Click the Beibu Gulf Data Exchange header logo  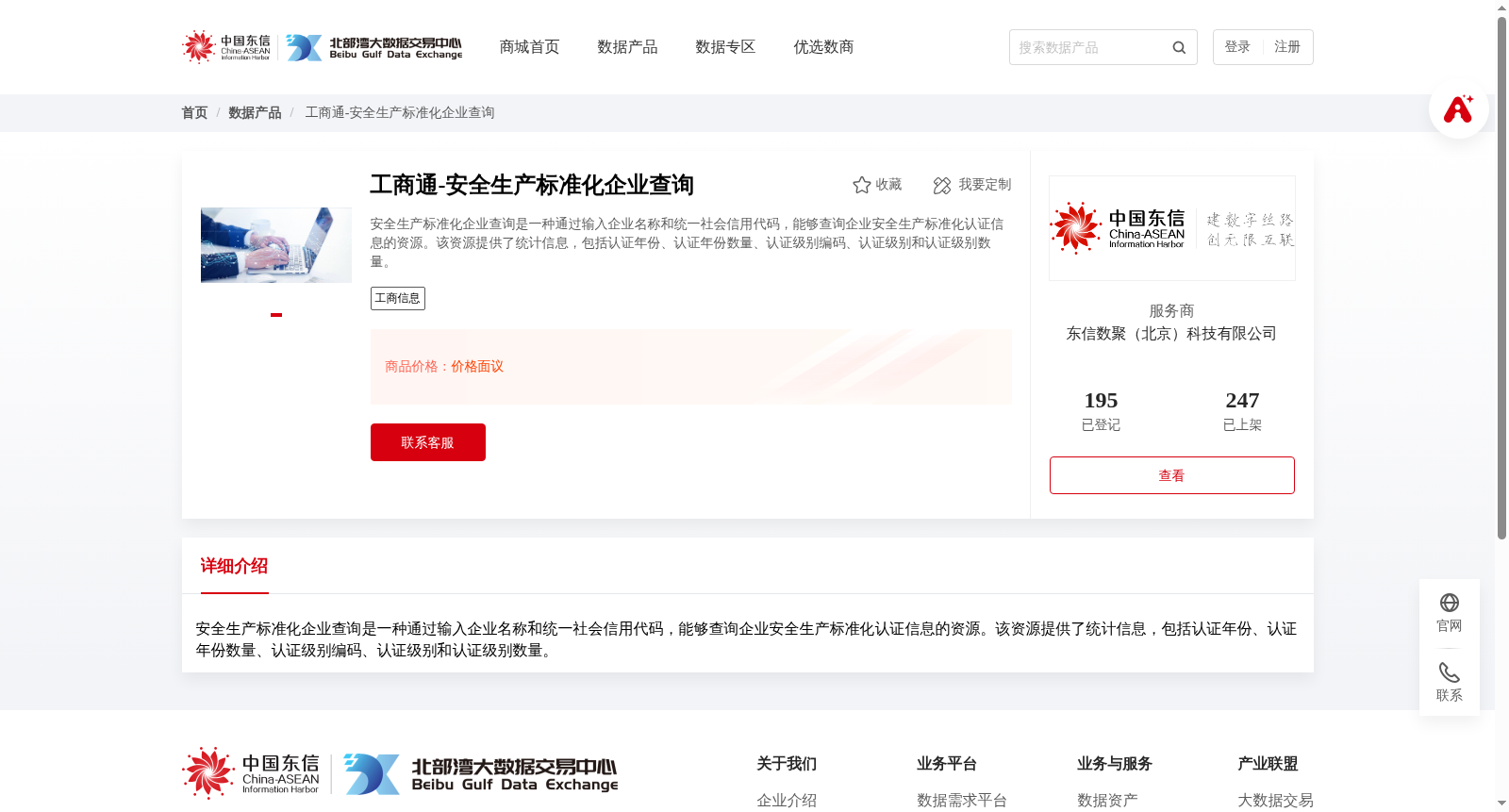click(374, 47)
